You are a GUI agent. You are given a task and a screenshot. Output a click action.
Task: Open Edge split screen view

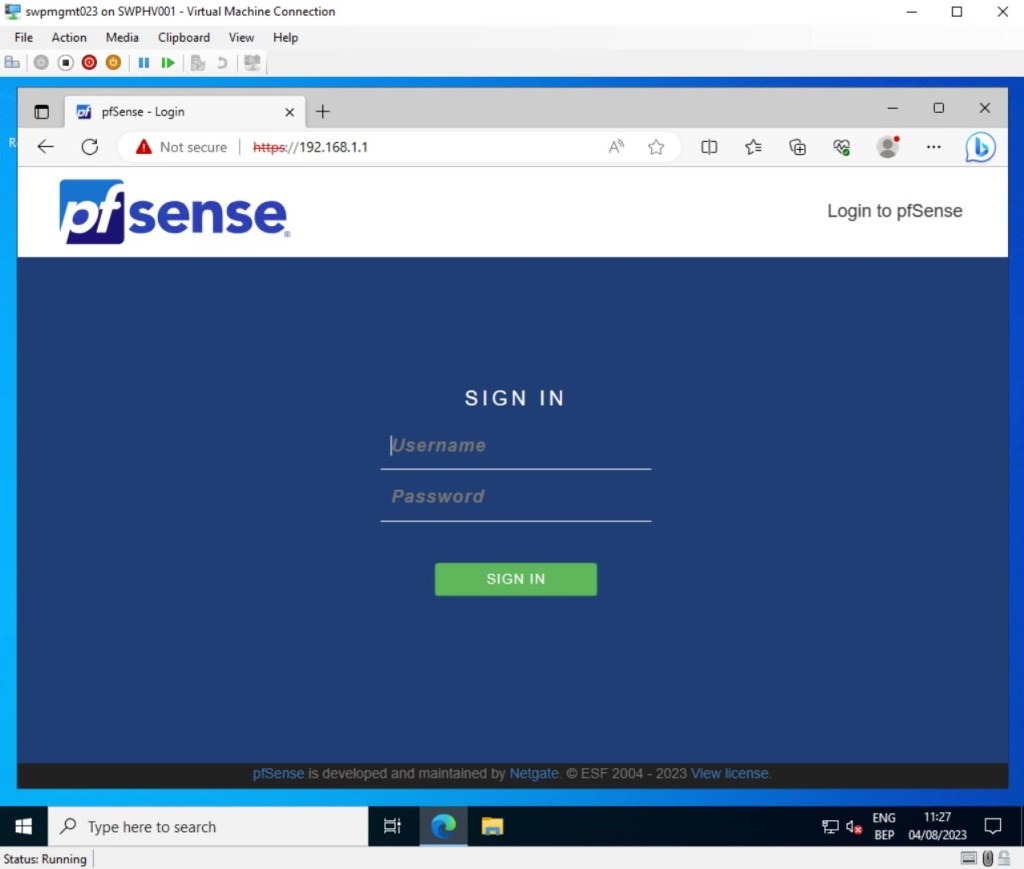709,147
